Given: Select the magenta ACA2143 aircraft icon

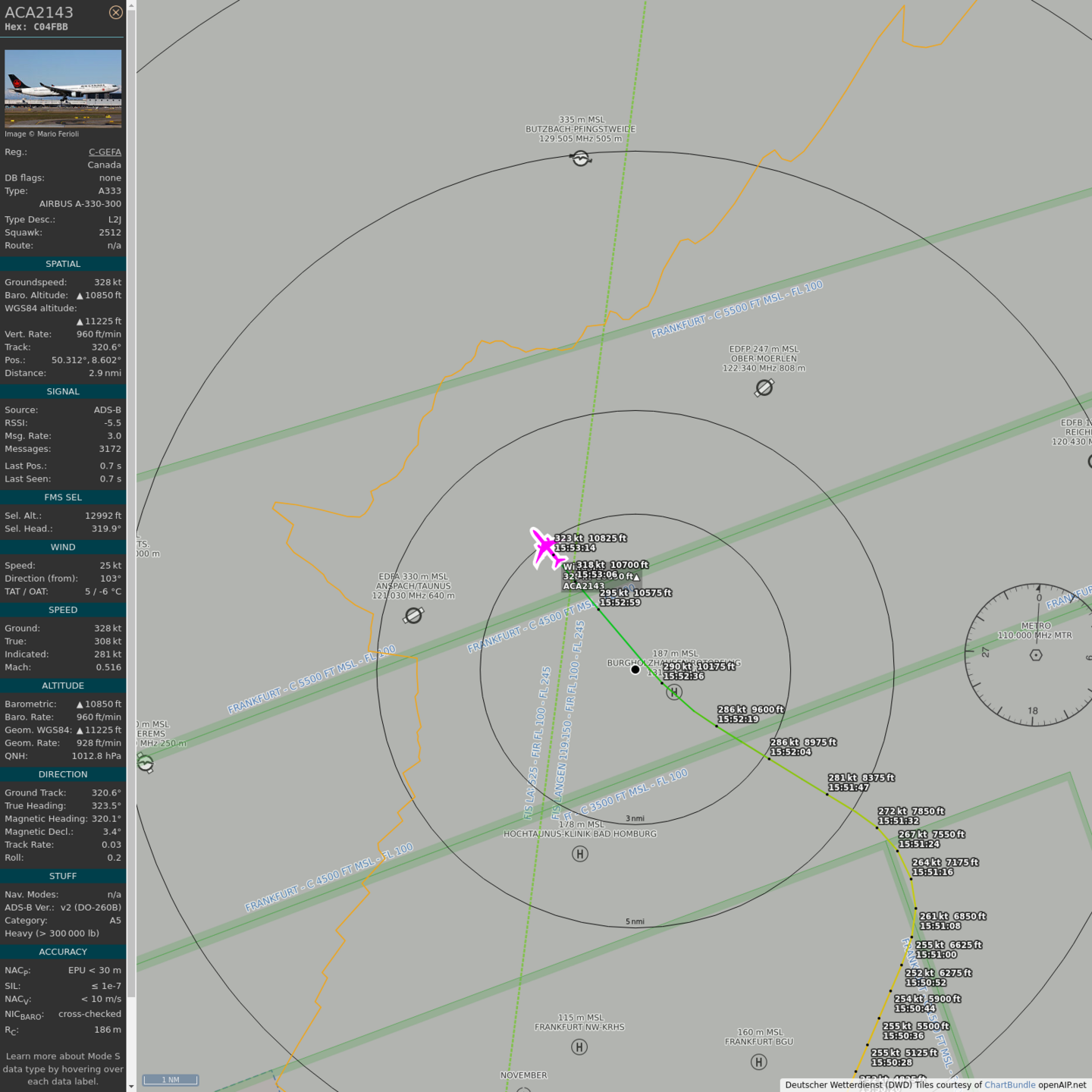Looking at the screenshot, I should (546, 548).
